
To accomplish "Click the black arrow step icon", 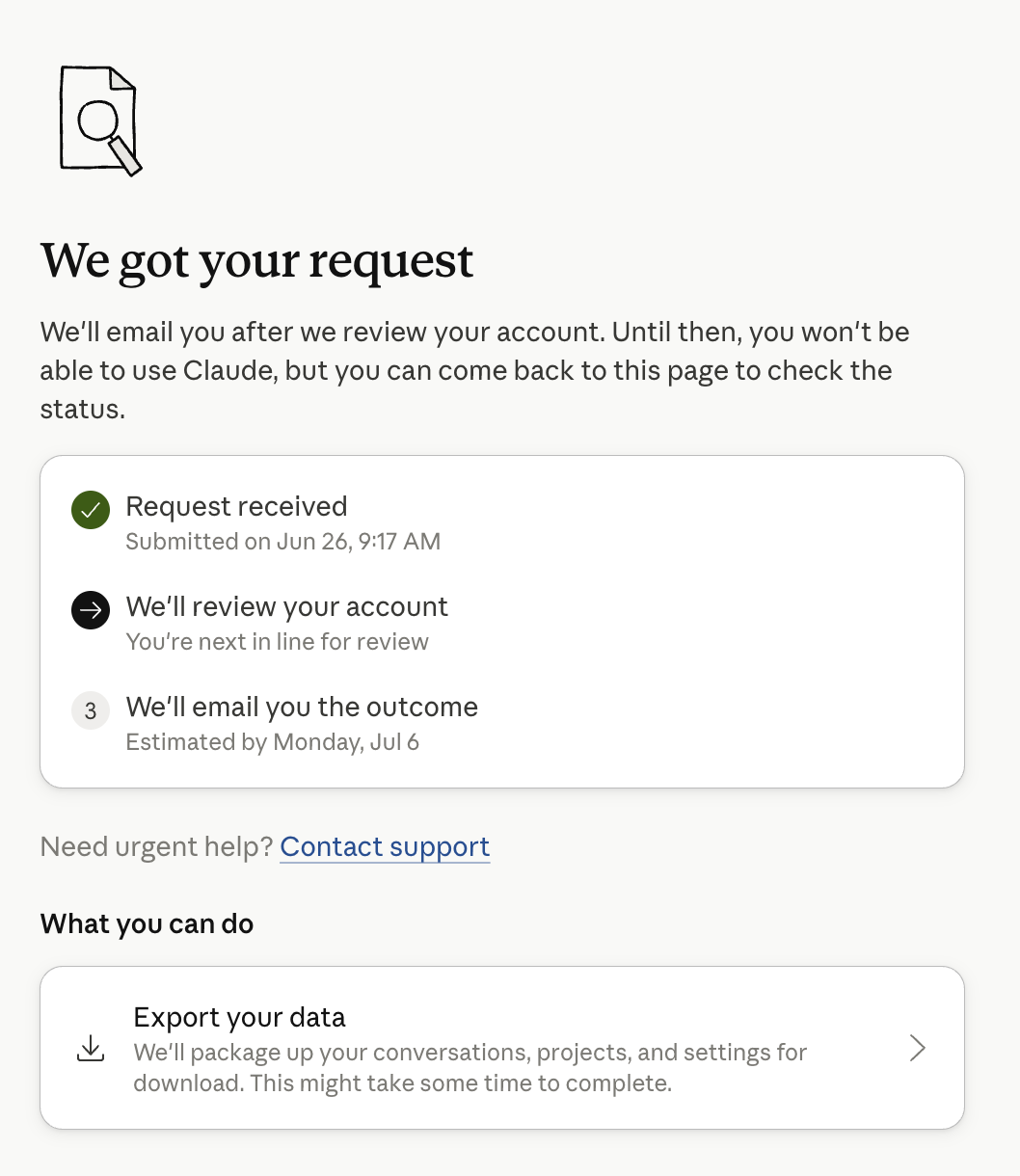I will (x=91, y=610).
